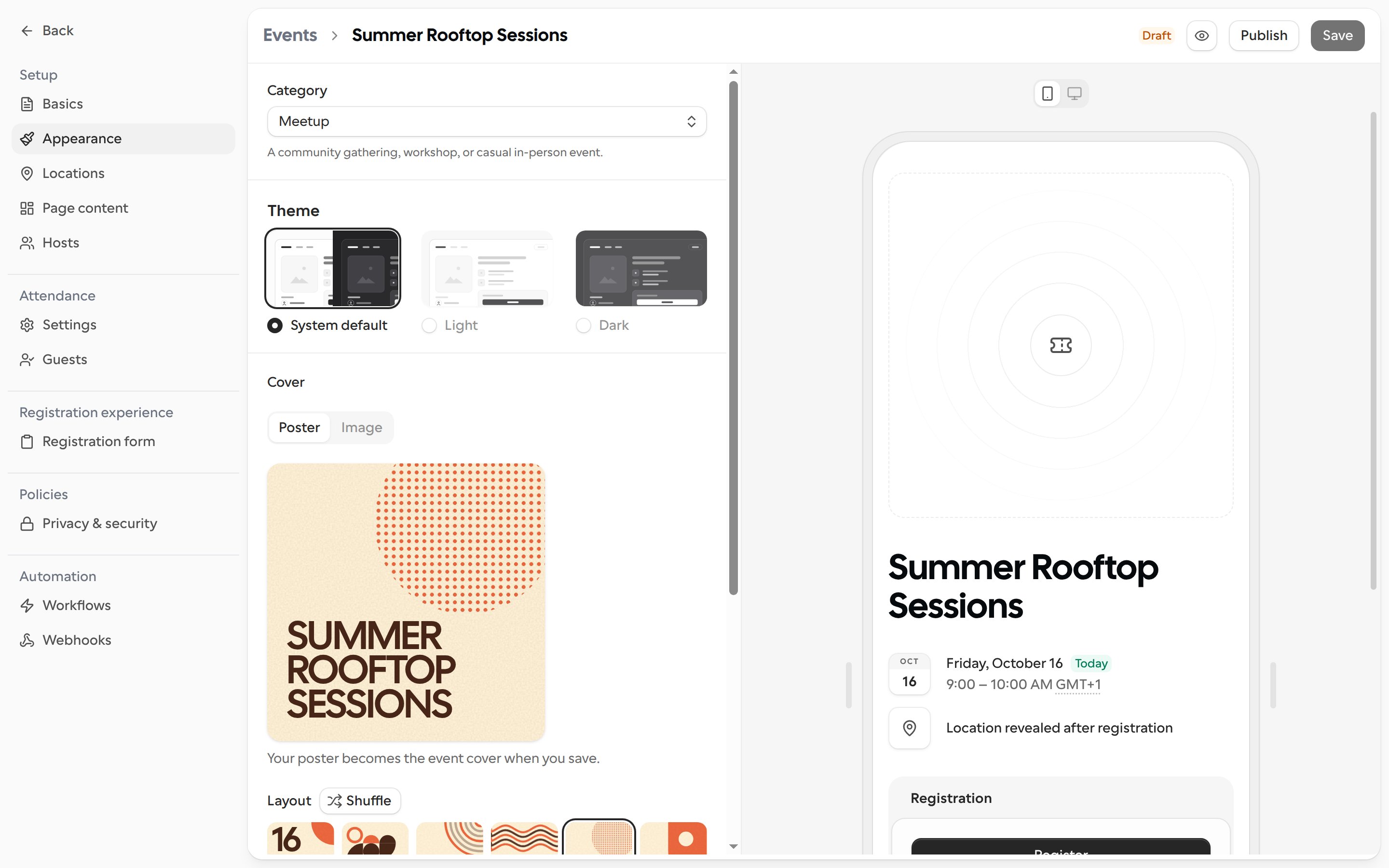
Task: Click the Shuffle arrows icon
Action: click(x=335, y=801)
